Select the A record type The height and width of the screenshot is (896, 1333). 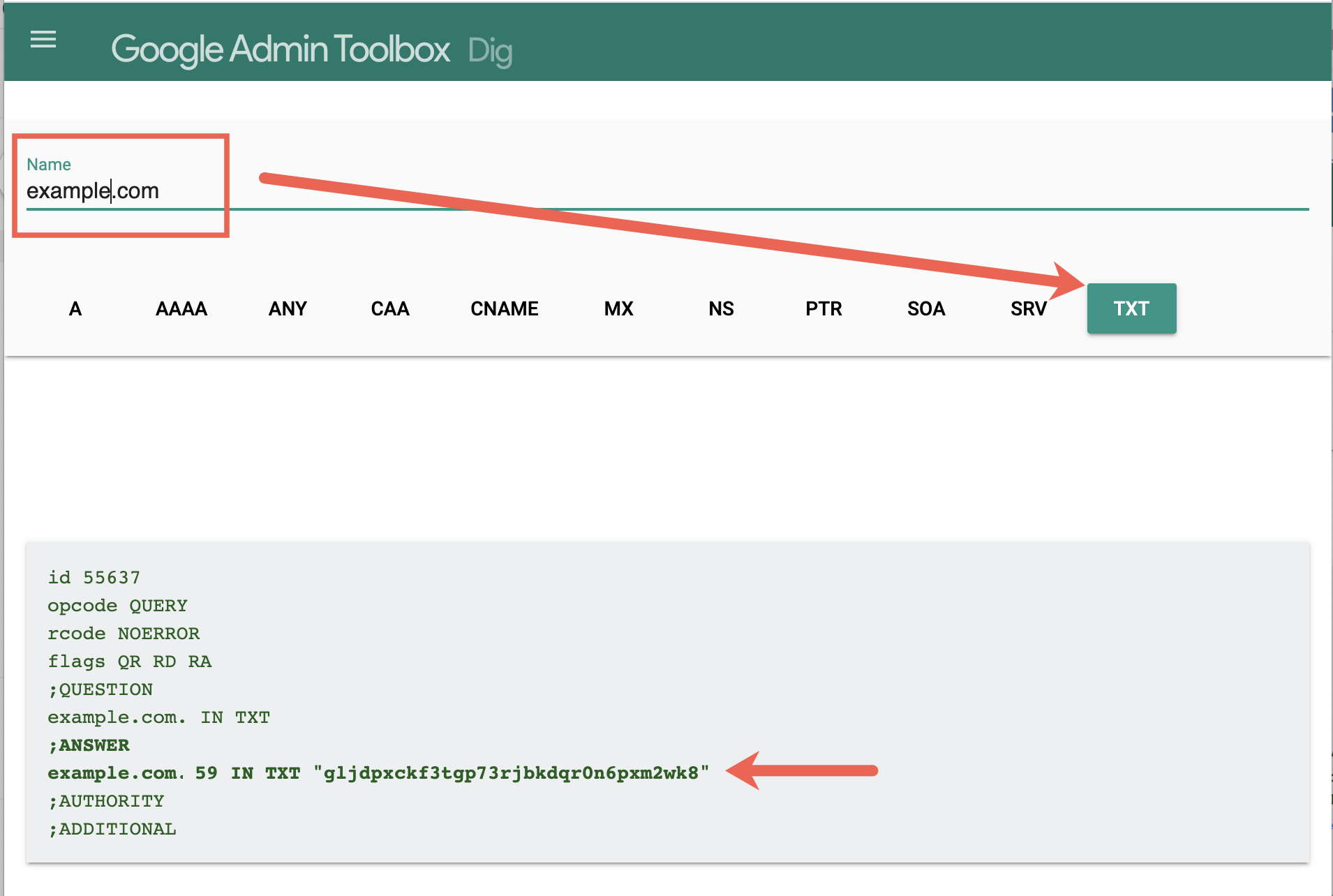click(x=75, y=308)
